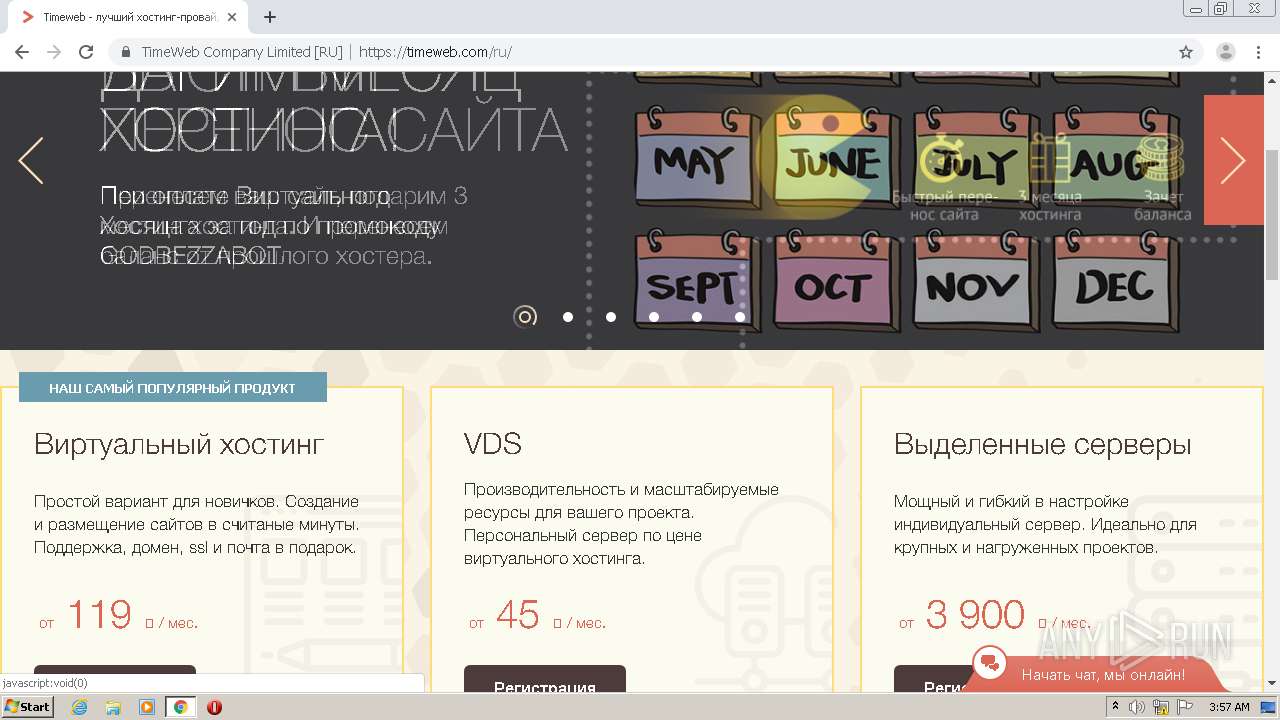The image size is (1280, 720).
Task: Show hidden system tray icons
Action: 1115,707
